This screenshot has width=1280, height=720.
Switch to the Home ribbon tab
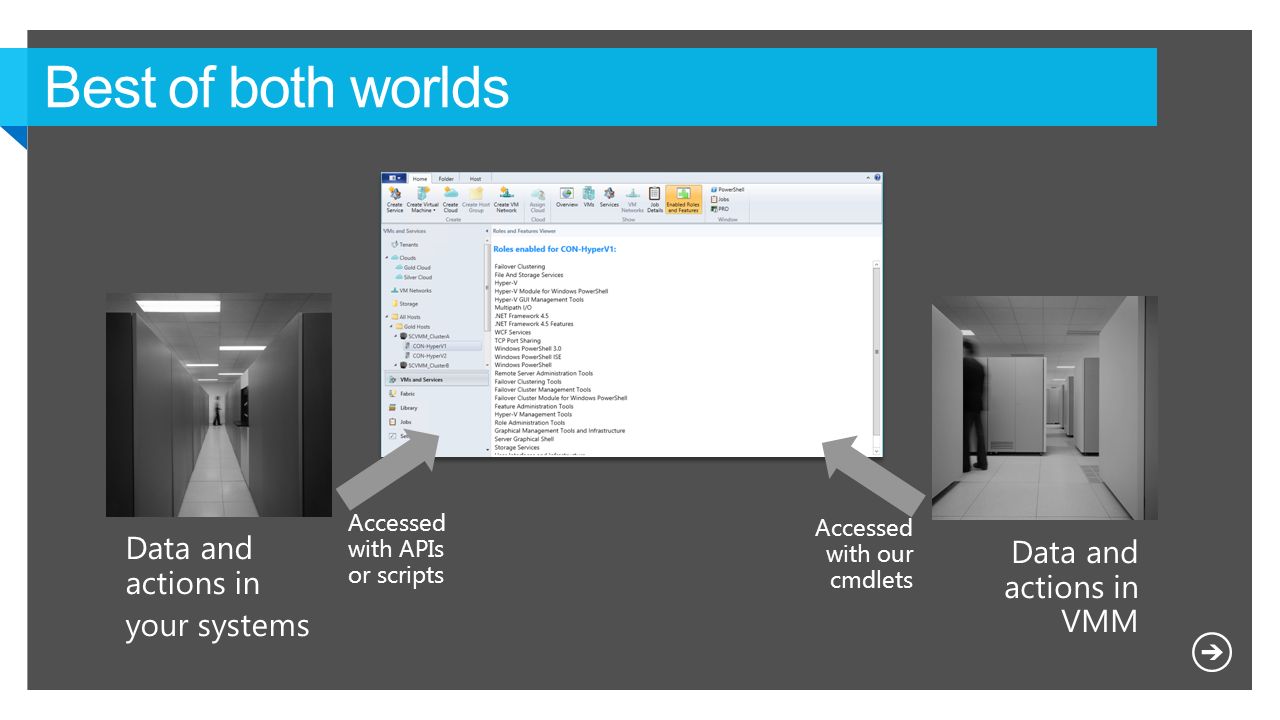pos(420,178)
